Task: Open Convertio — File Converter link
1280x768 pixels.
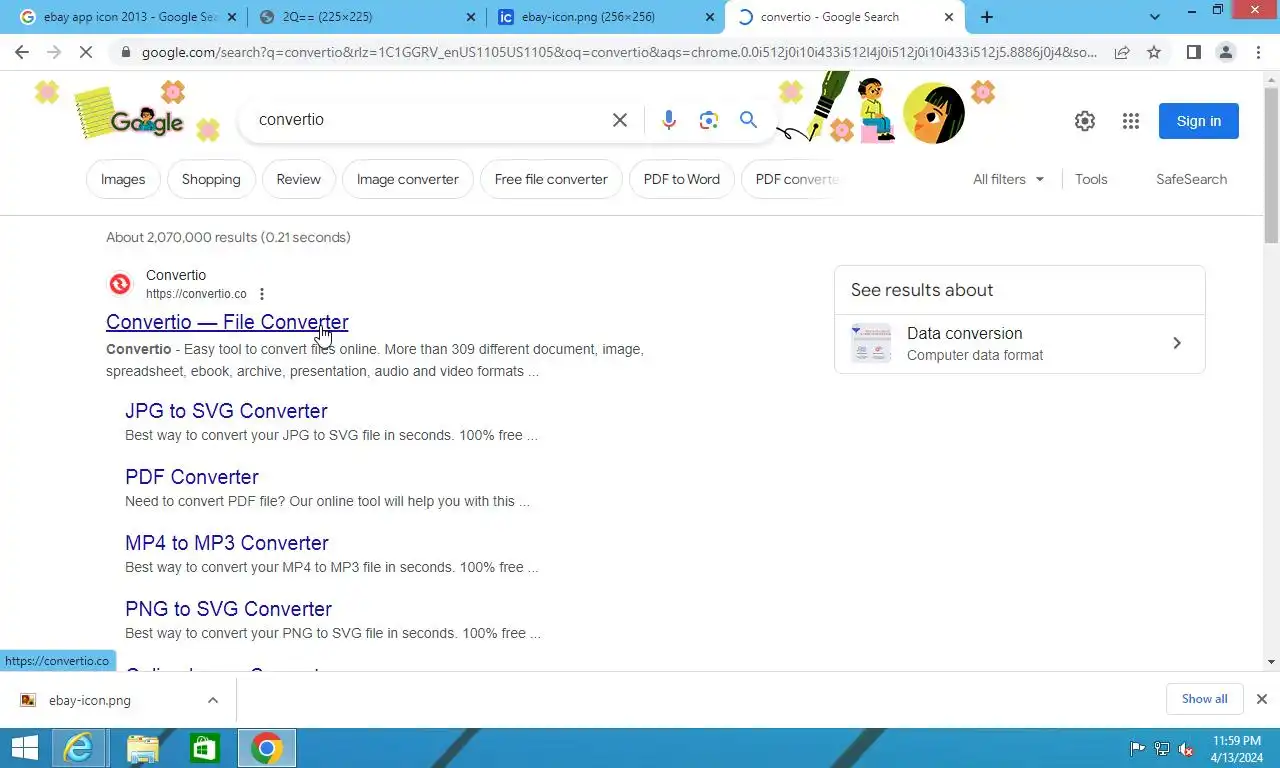Action: pyautogui.click(x=227, y=322)
